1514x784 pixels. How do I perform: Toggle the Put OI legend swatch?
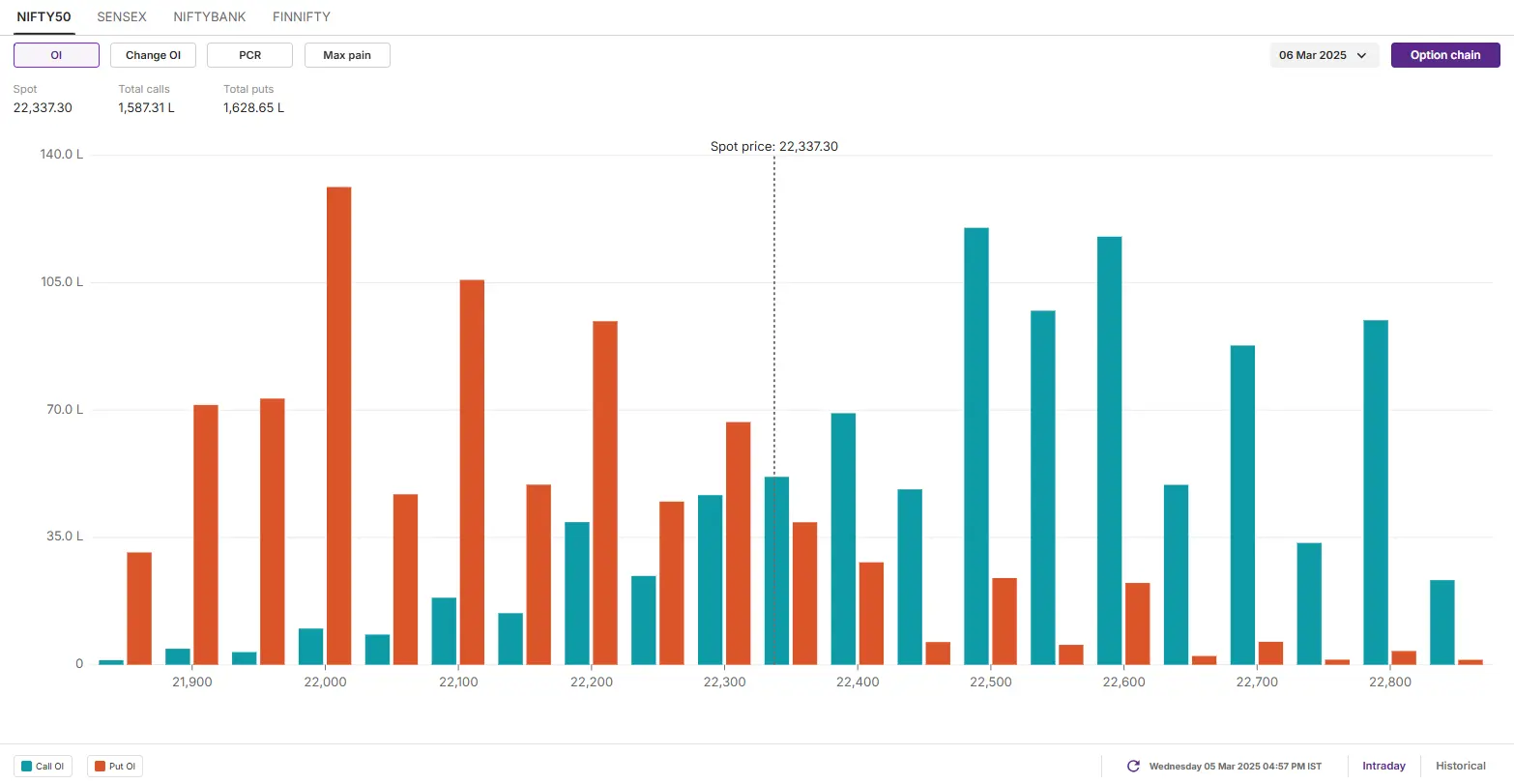click(x=101, y=767)
